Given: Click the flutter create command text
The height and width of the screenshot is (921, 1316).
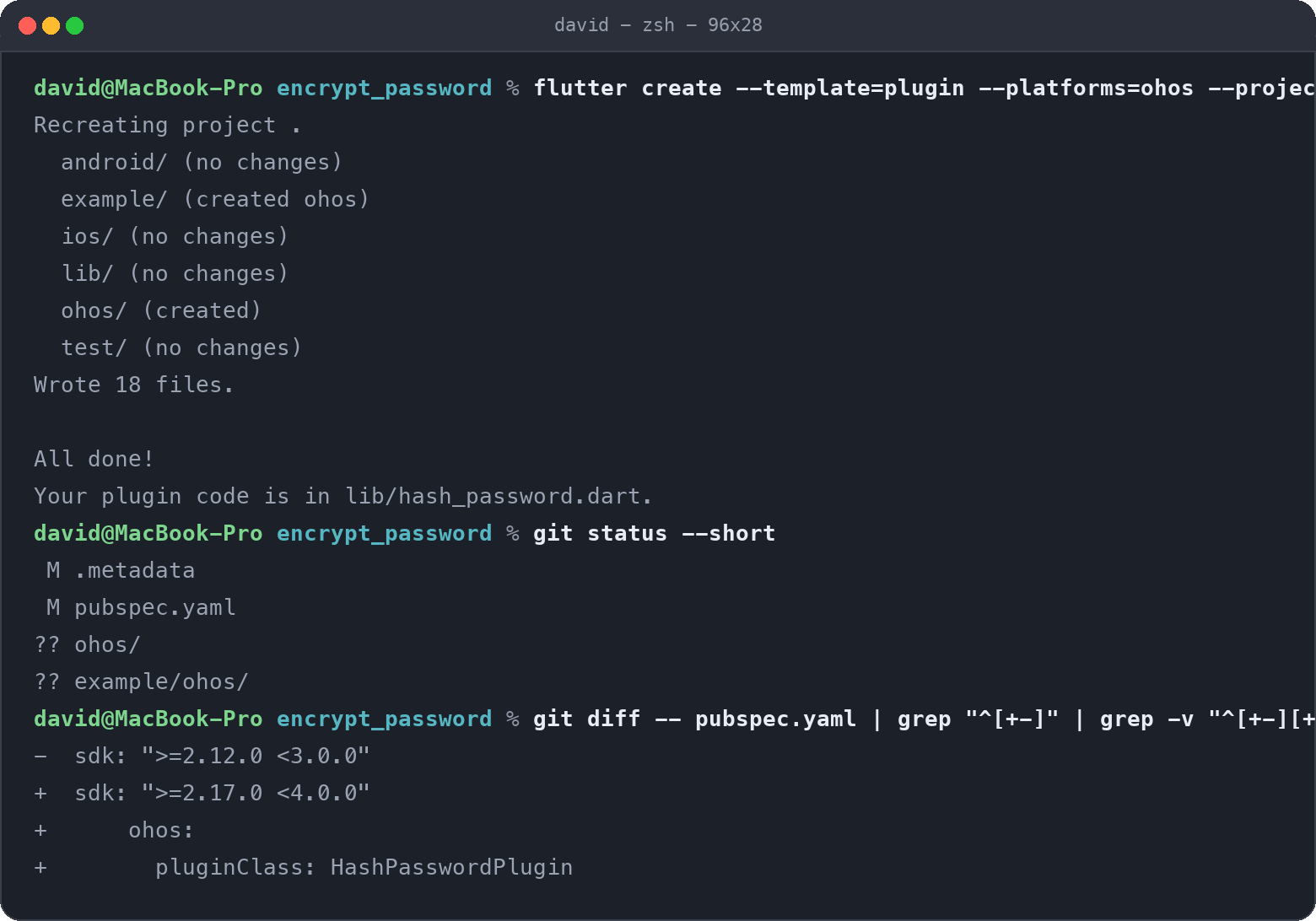Looking at the screenshot, I should pos(925,88).
